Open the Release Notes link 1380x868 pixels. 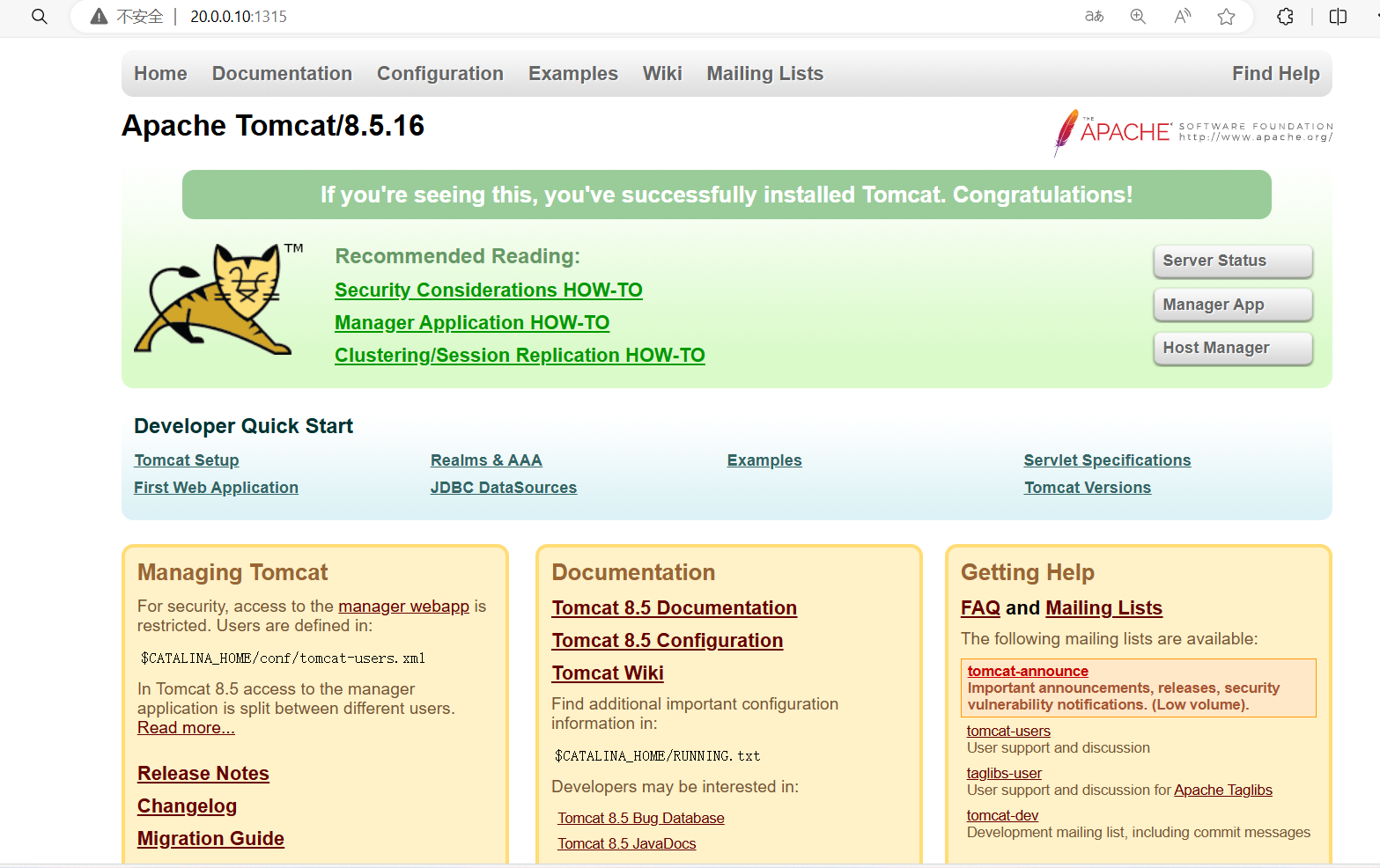click(x=203, y=774)
